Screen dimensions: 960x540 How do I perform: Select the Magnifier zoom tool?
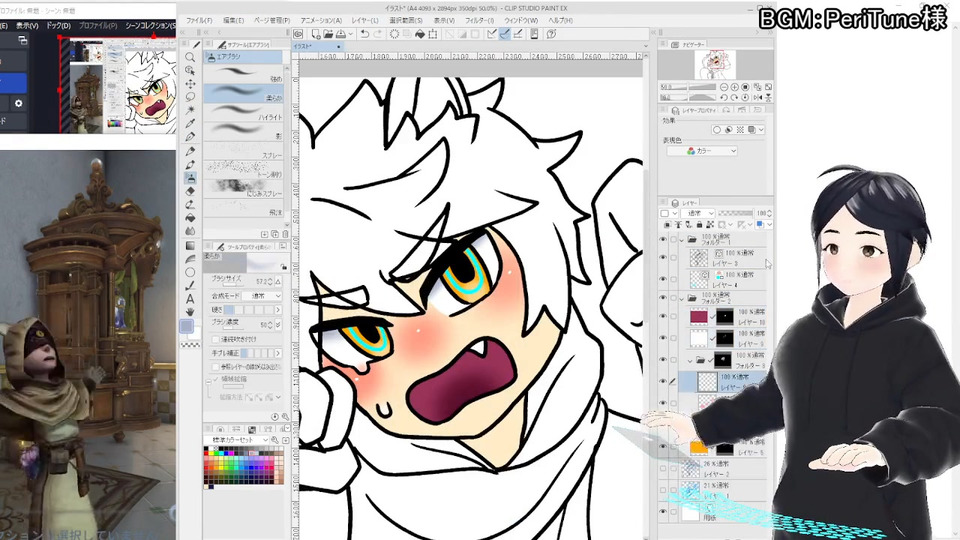190,57
